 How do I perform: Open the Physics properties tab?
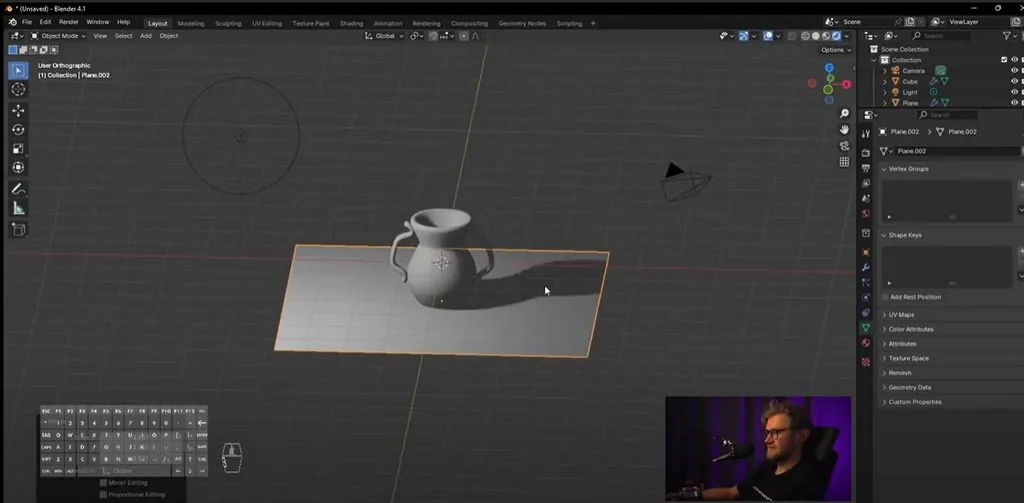(x=866, y=297)
